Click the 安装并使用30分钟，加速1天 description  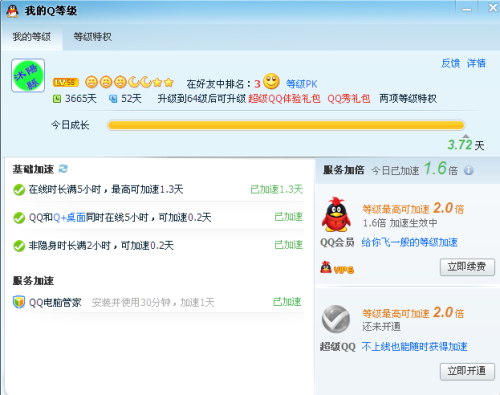click(x=153, y=302)
